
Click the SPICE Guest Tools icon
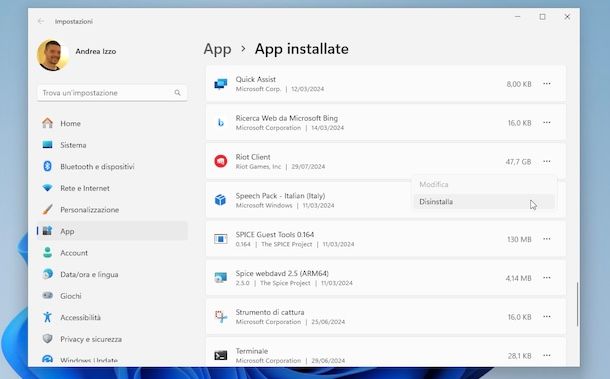coord(221,239)
